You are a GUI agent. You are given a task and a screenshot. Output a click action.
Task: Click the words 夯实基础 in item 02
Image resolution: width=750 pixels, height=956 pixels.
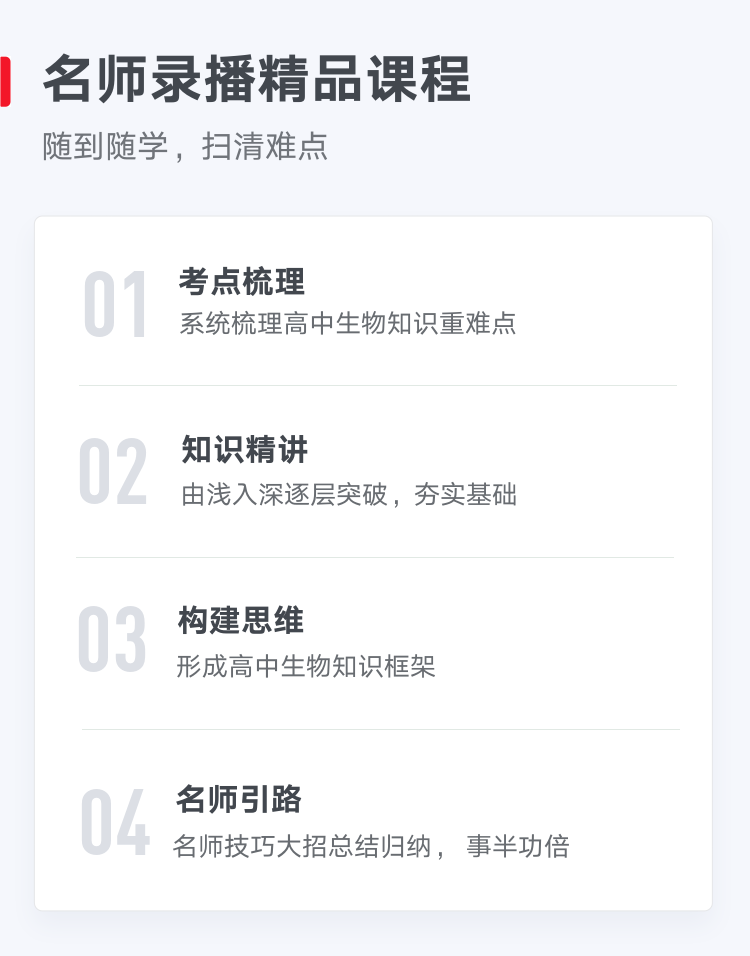tap(465, 494)
